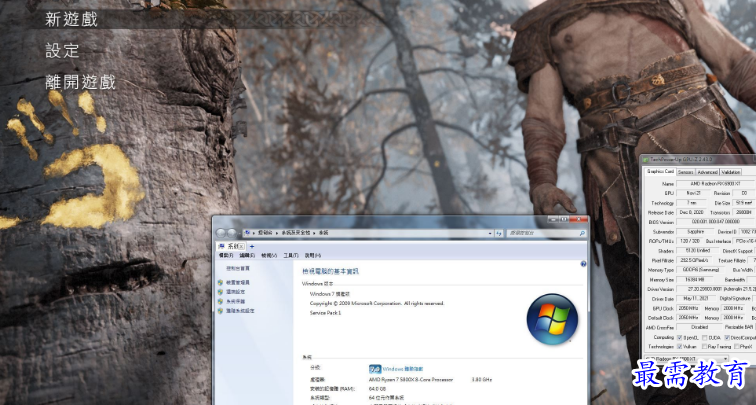
Task: Switch to the Advanced tab in GPU-Z
Action: pos(707,172)
